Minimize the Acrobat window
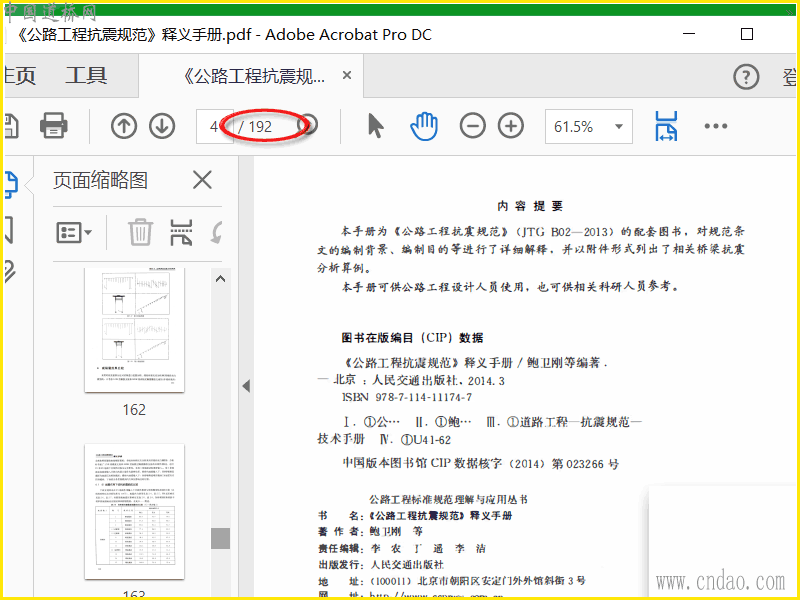The height and width of the screenshot is (600, 800). pos(689,34)
